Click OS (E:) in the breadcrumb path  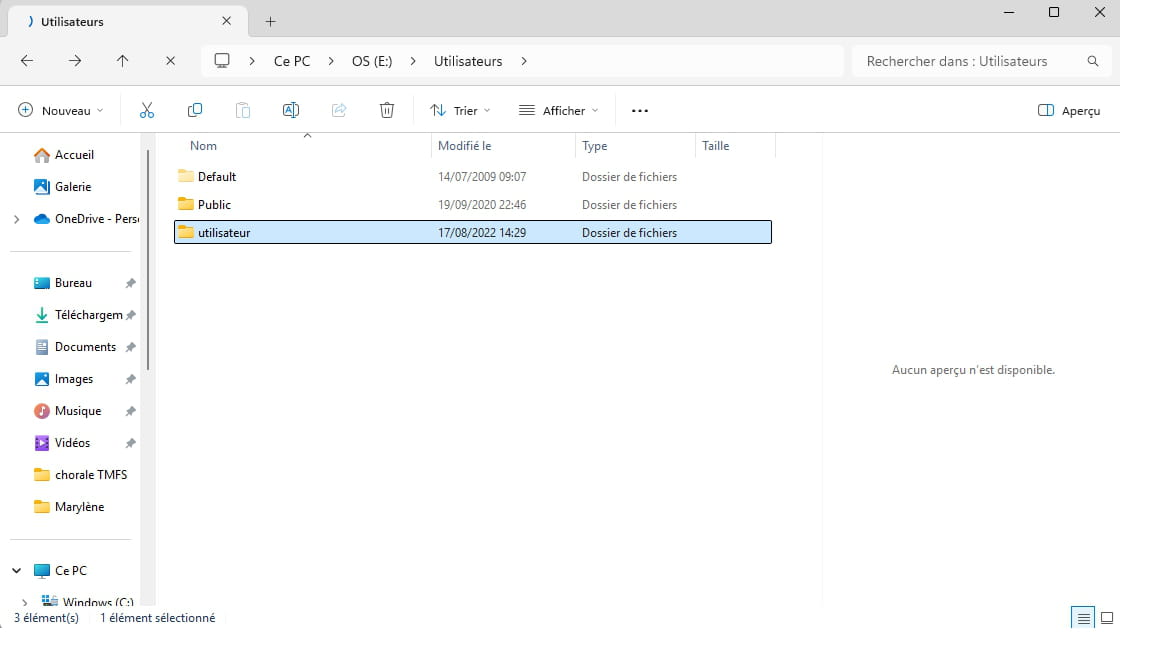point(372,61)
